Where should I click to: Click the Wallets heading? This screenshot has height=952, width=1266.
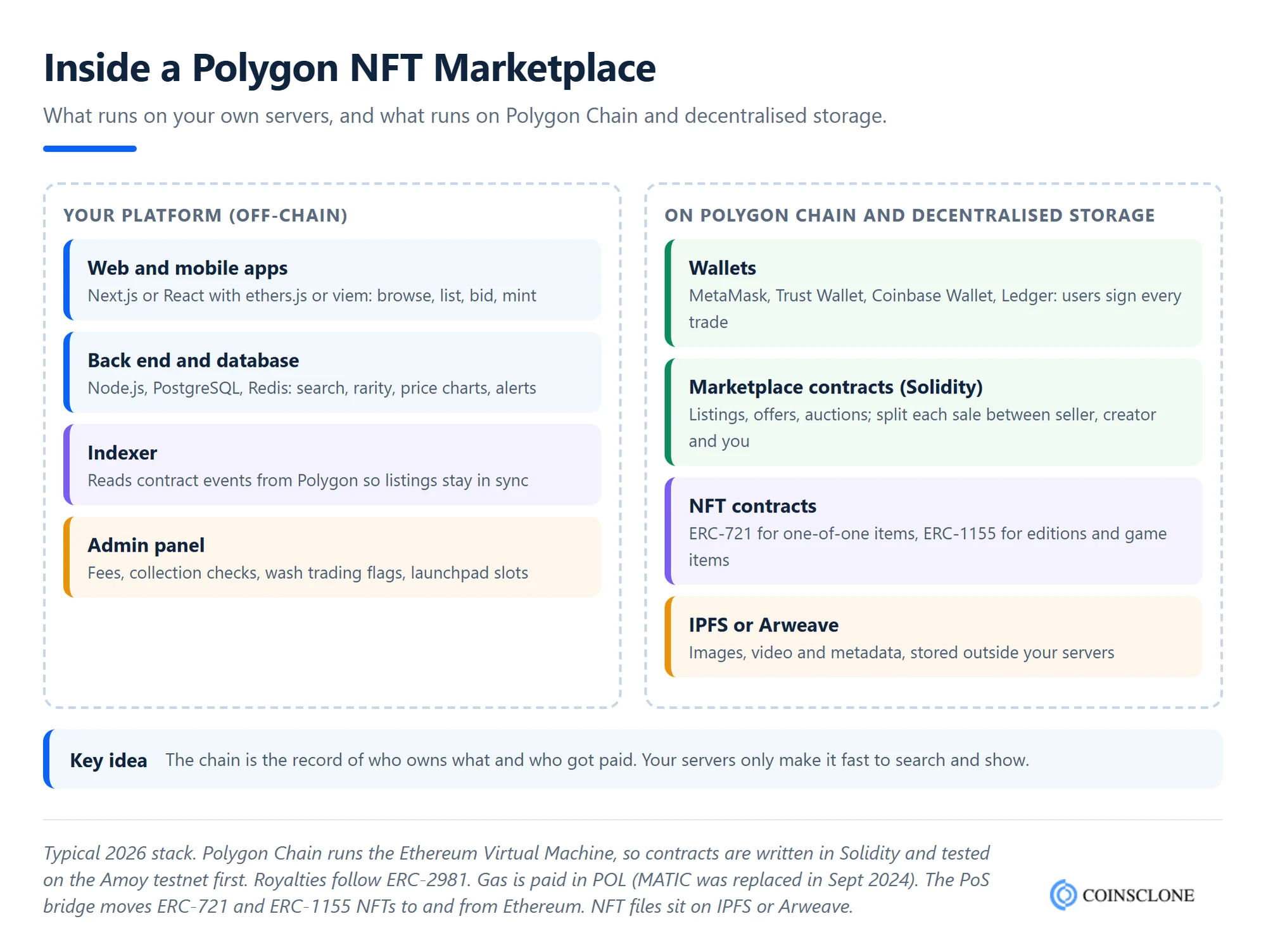(x=723, y=268)
